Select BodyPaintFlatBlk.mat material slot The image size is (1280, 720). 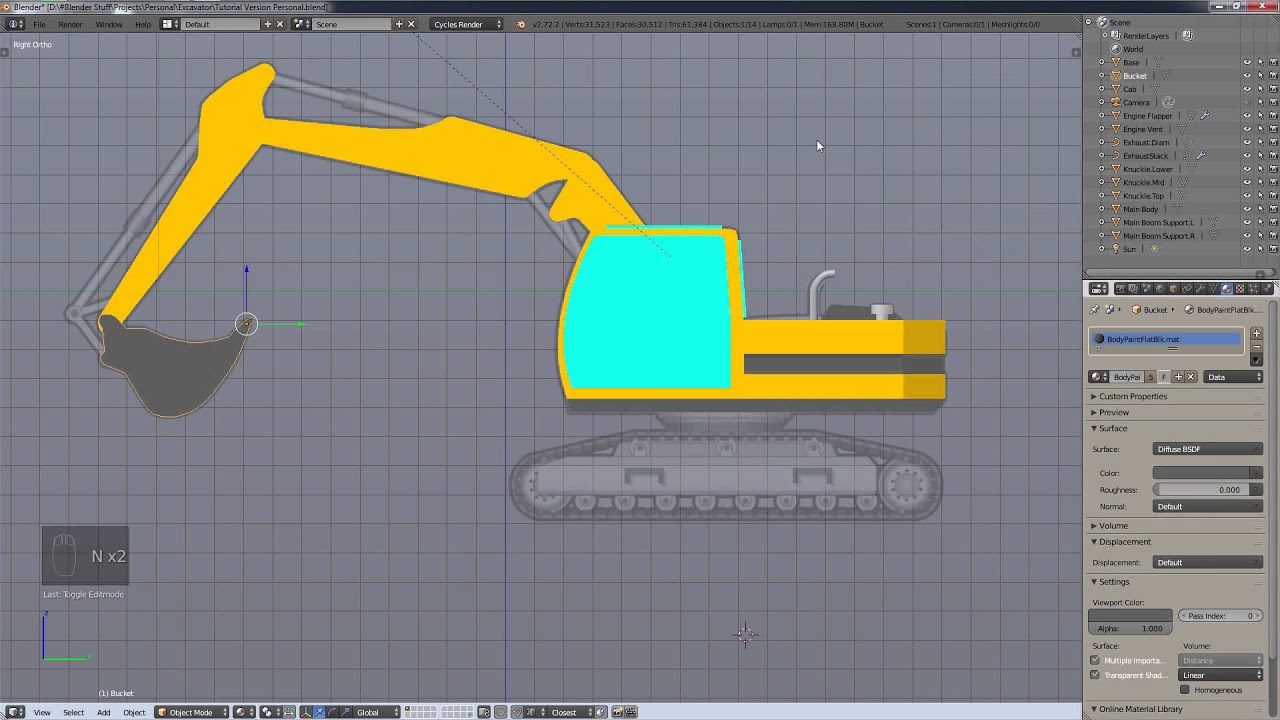(x=1166, y=339)
